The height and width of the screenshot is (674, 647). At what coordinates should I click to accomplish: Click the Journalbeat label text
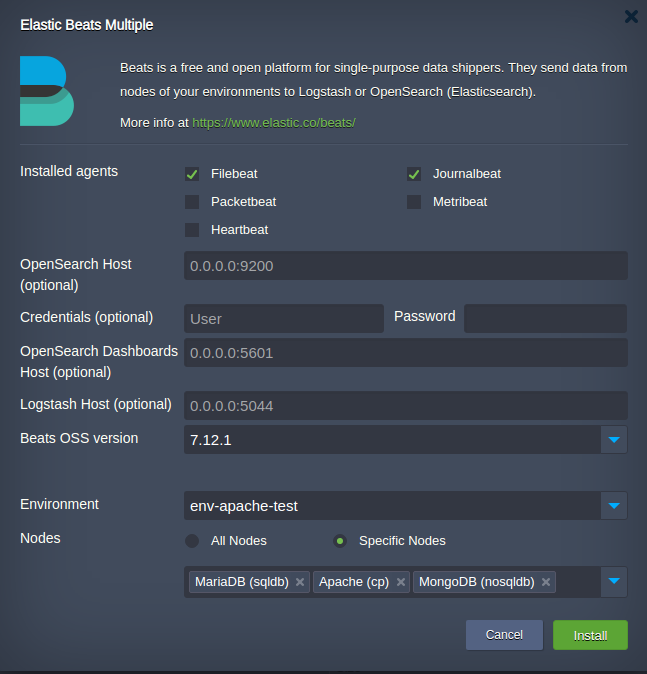click(x=467, y=174)
